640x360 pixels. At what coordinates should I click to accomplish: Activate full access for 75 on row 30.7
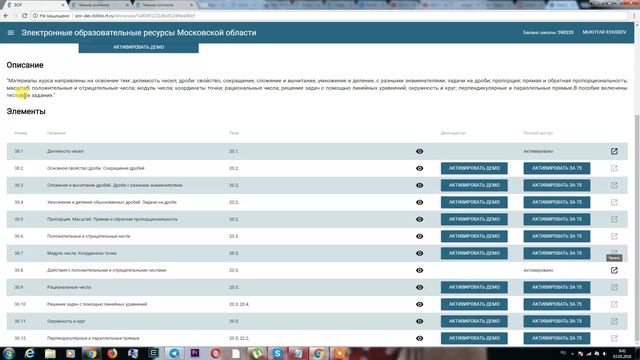tap(557, 253)
